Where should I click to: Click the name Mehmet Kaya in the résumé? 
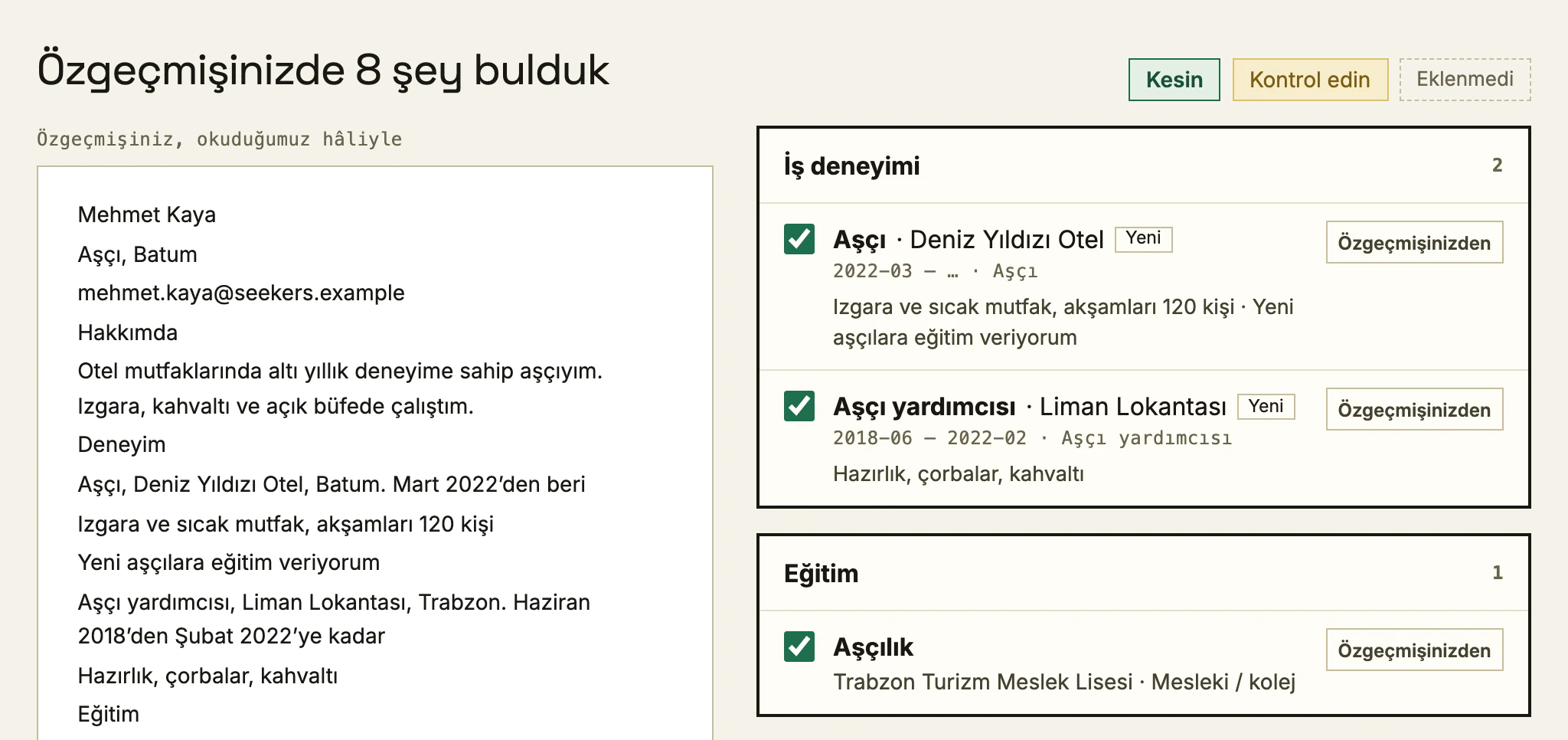[x=147, y=214]
